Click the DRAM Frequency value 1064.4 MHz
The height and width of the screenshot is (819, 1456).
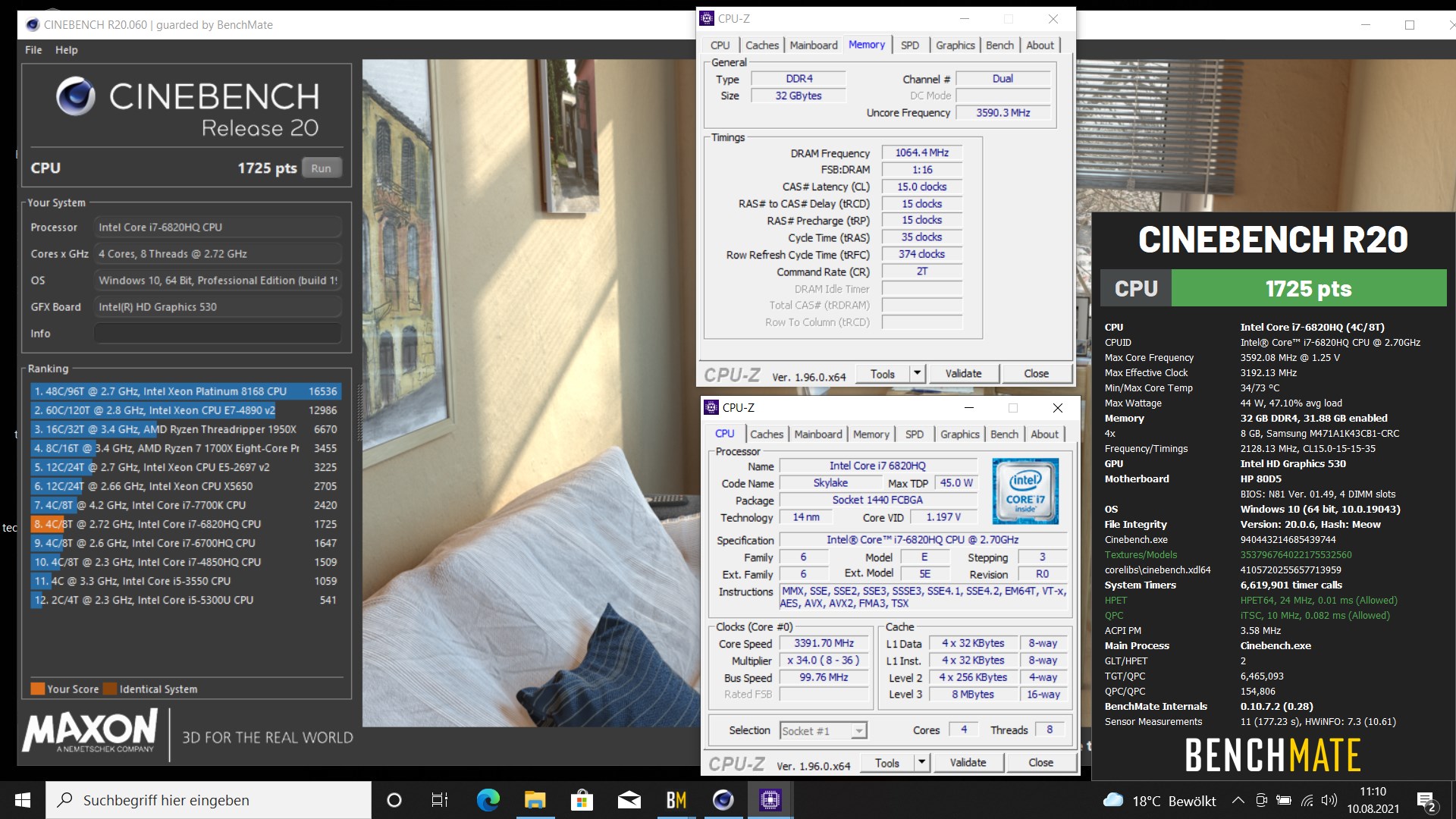921,153
